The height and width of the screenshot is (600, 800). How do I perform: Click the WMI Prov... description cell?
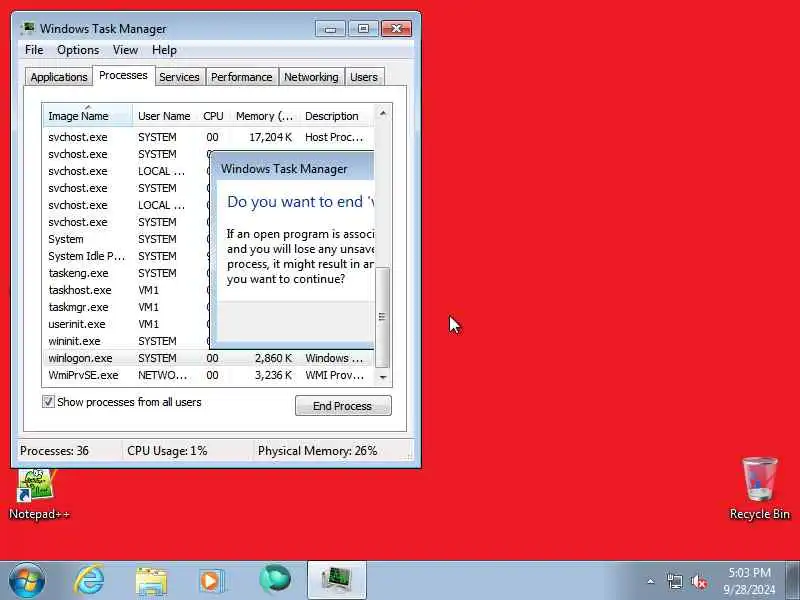pyautogui.click(x=335, y=375)
